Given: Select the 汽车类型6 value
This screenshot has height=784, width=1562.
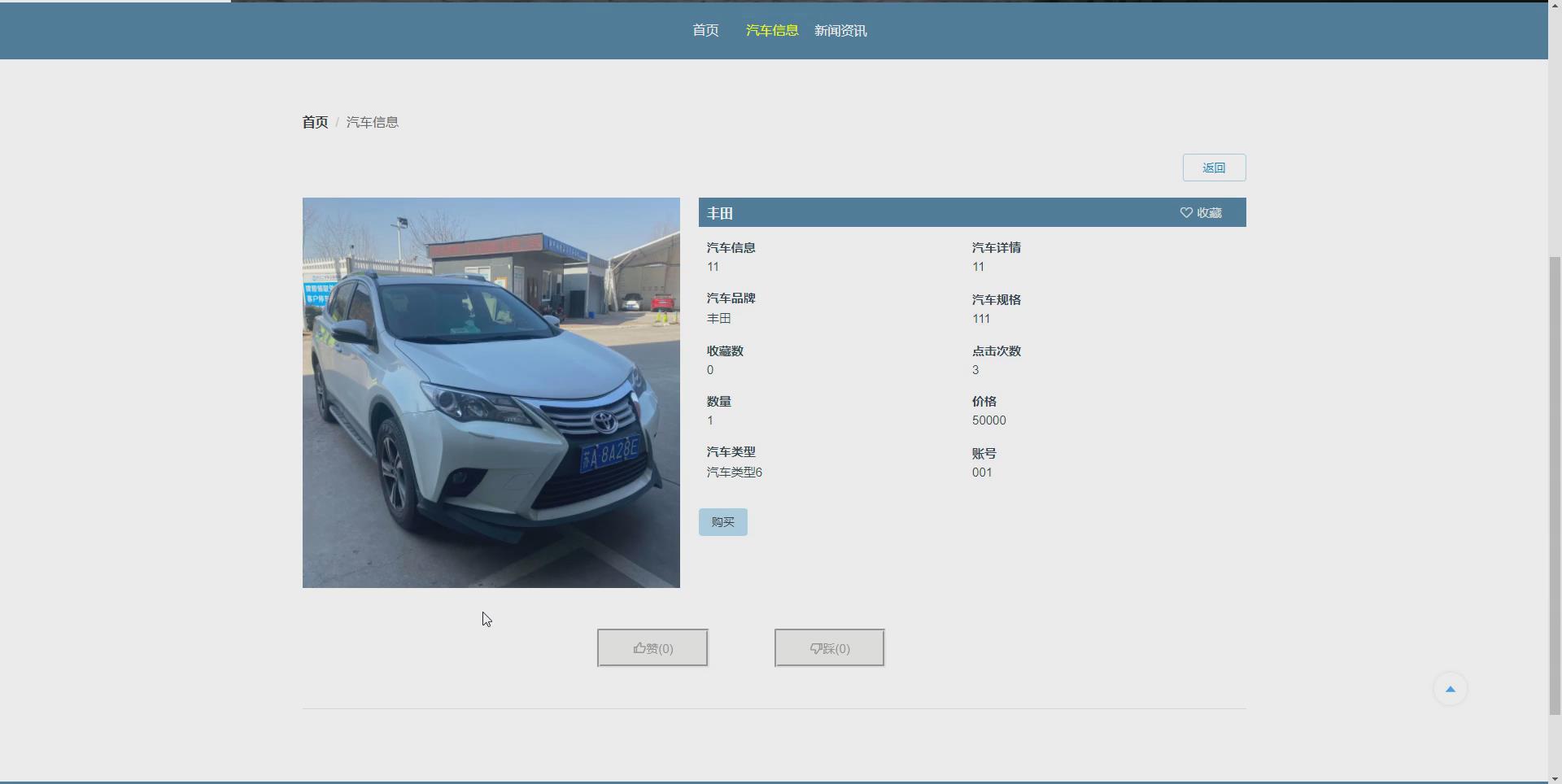Looking at the screenshot, I should (734, 473).
